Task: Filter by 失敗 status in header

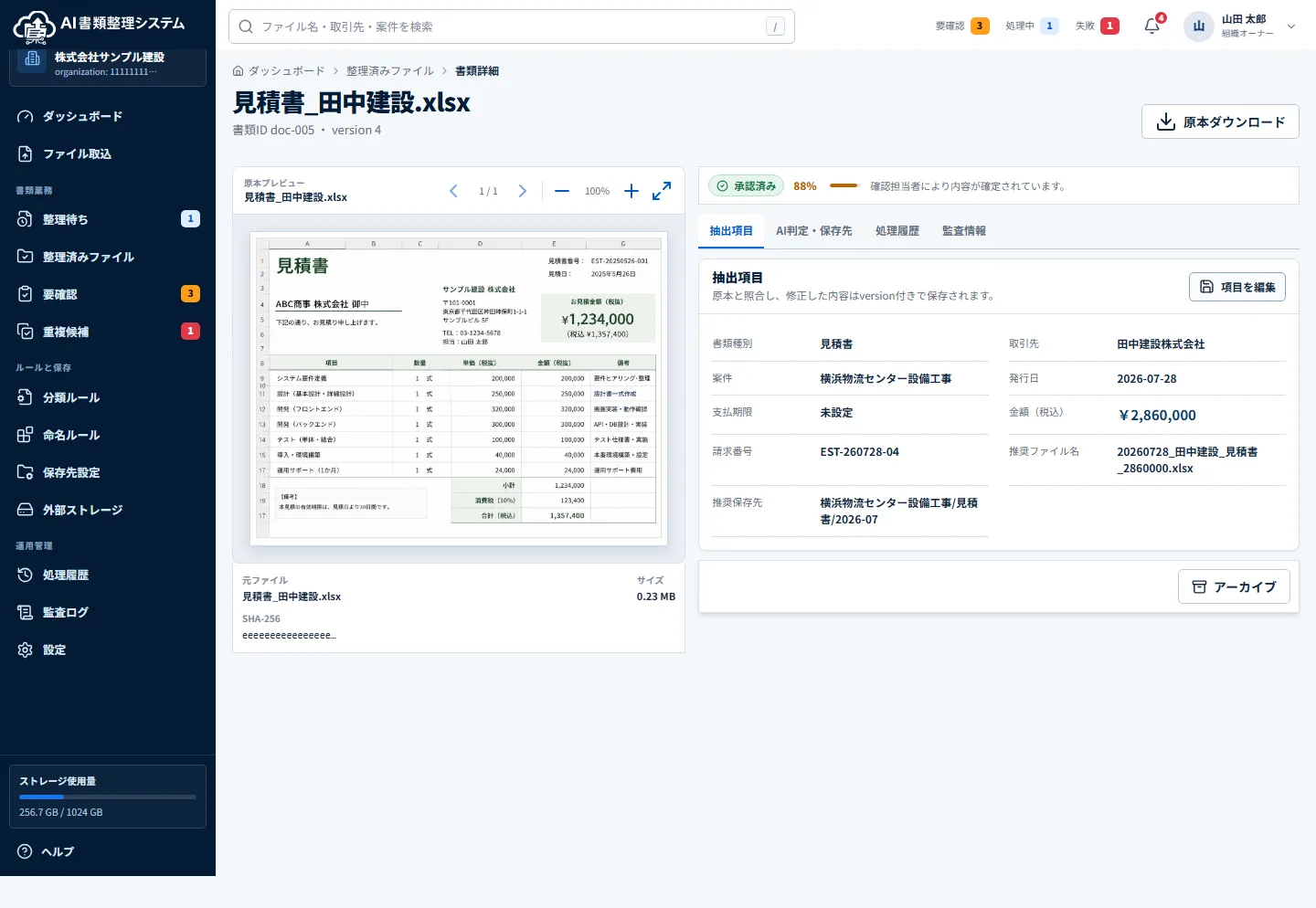Action: (x=1097, y=26)
